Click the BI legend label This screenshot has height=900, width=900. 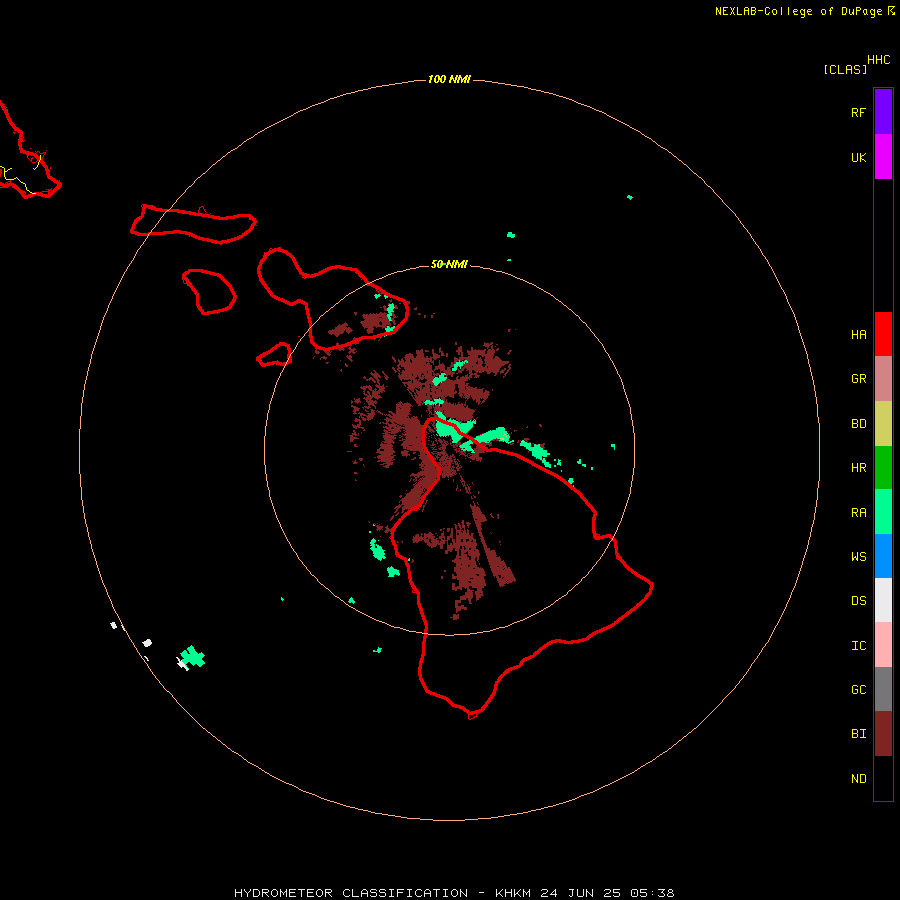858,734
